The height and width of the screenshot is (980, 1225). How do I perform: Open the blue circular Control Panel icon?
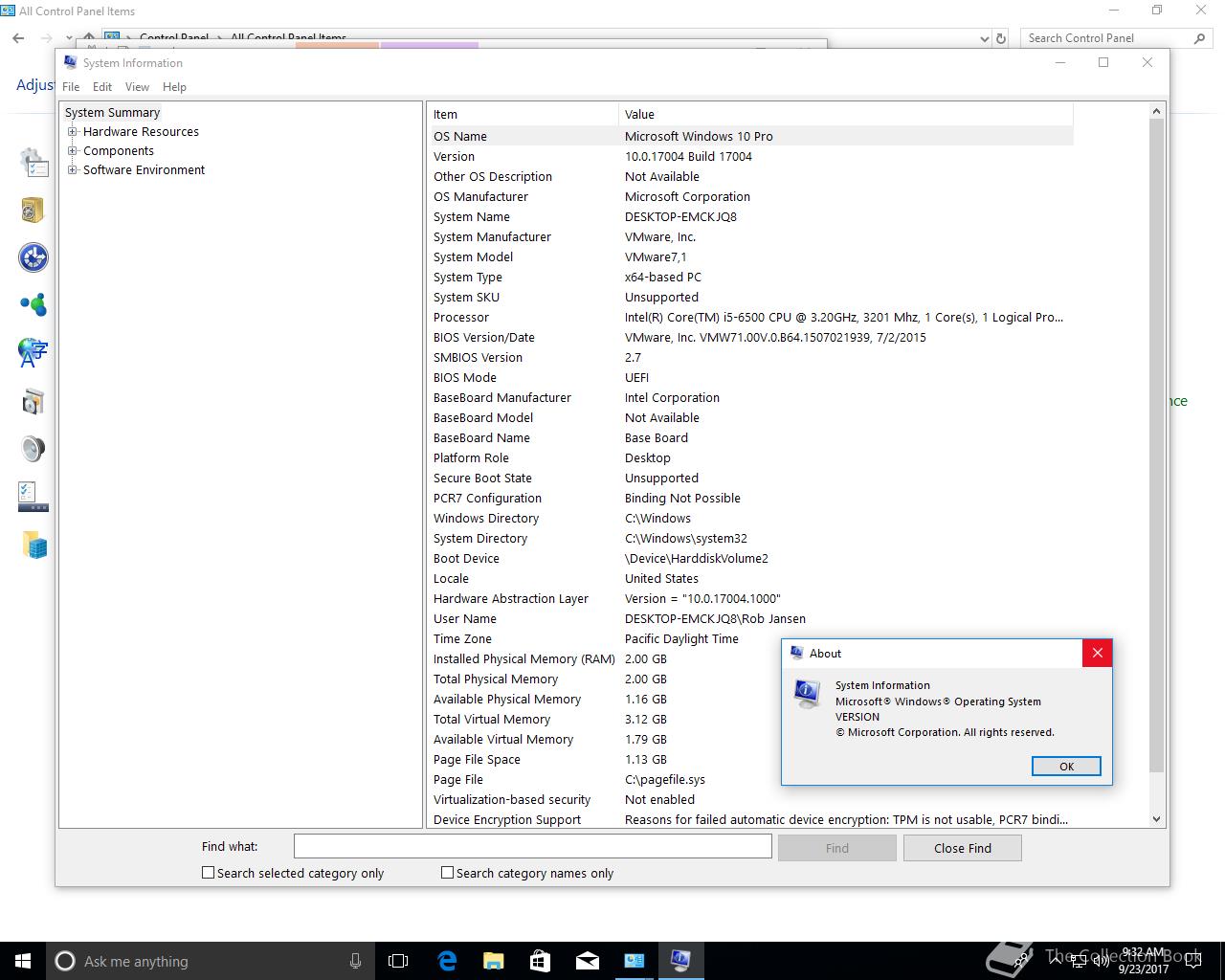coord(33,257)
